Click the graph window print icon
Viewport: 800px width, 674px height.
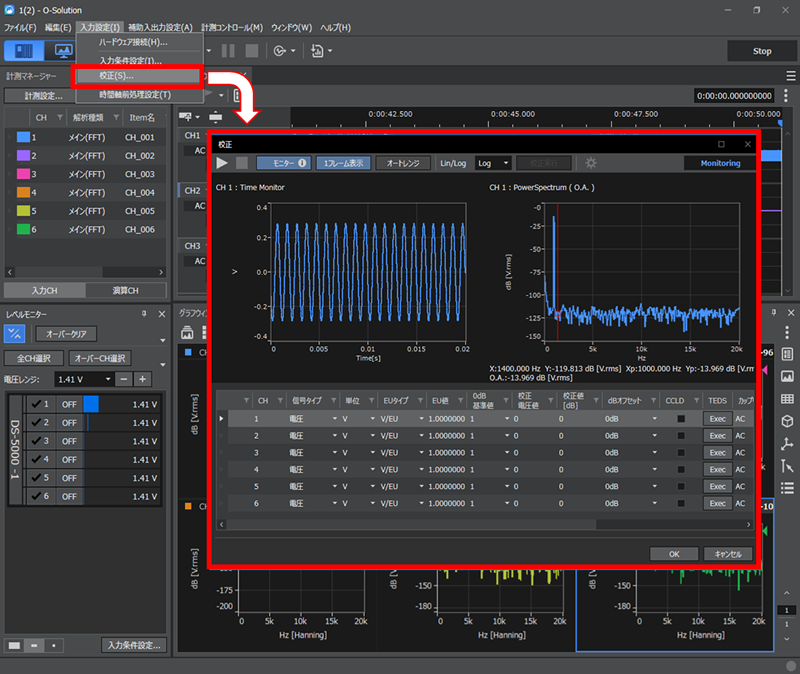(x=187, y=333)
